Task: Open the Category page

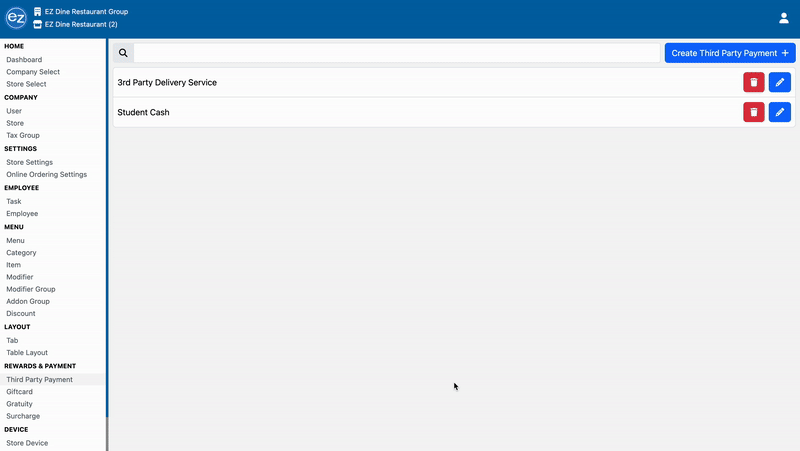Action: tap(21, 253)
